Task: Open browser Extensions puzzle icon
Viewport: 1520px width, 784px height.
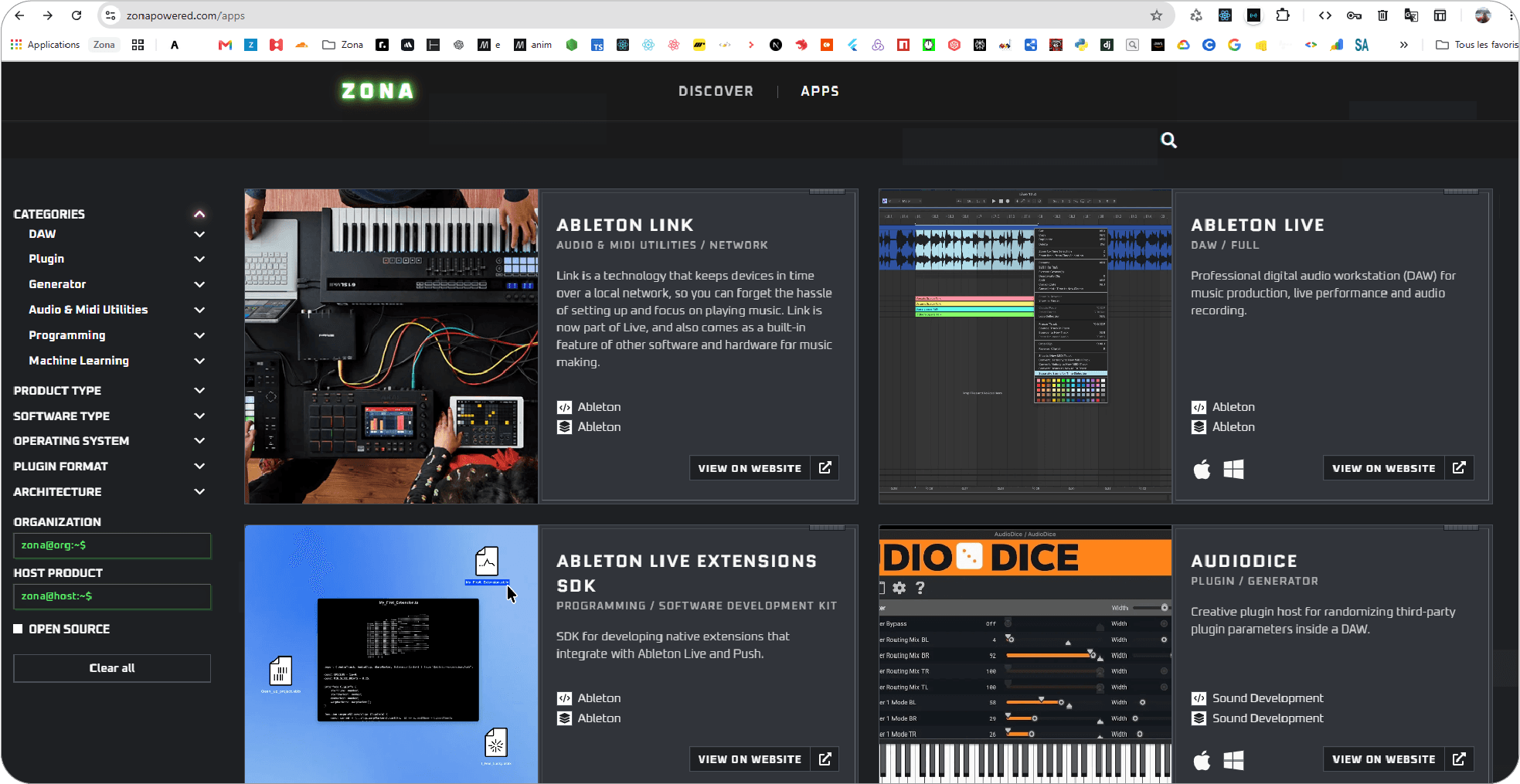Action: click(1283, 15)
